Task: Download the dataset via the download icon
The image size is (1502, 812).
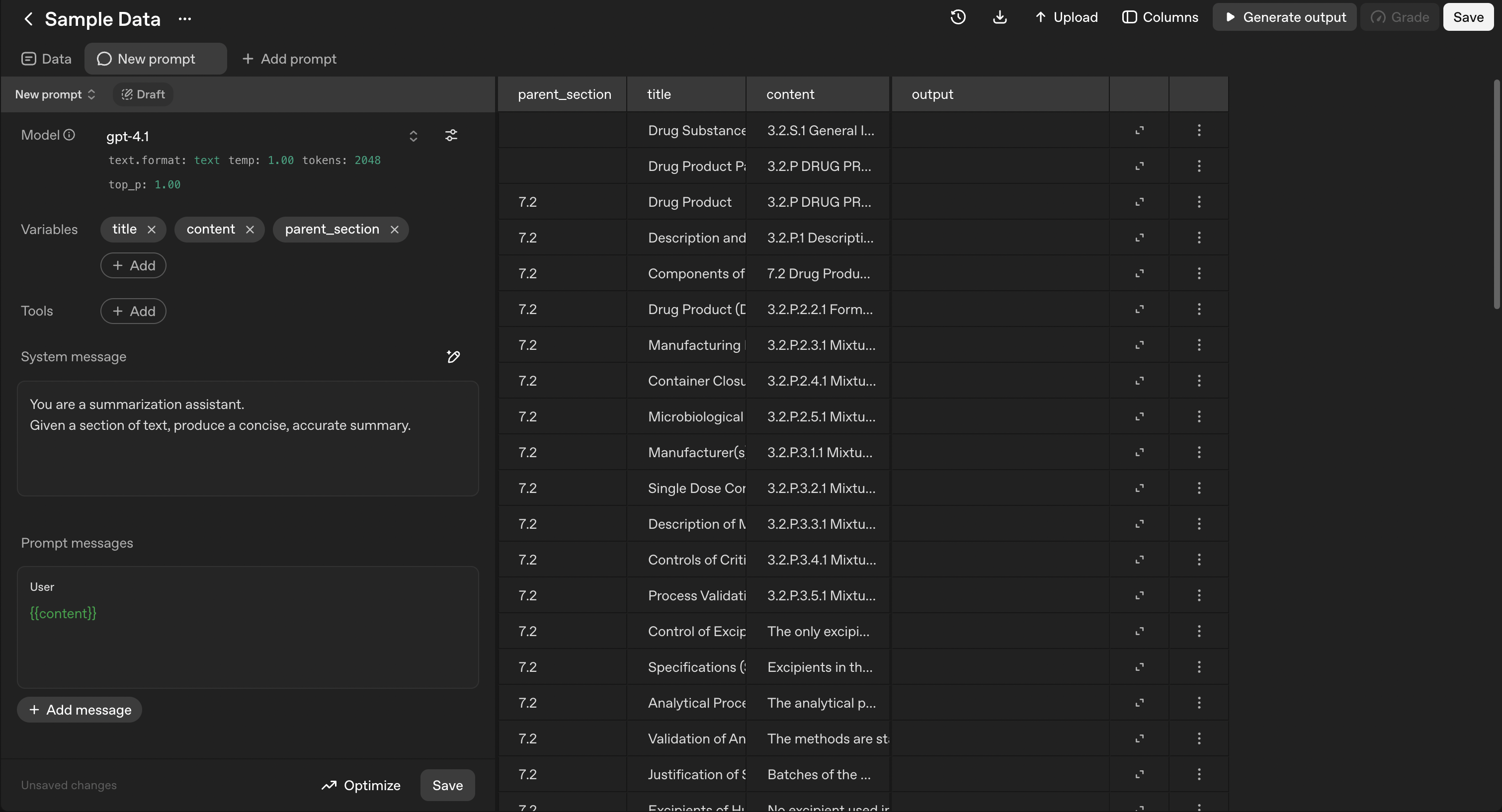Action: click(1001, 17)
